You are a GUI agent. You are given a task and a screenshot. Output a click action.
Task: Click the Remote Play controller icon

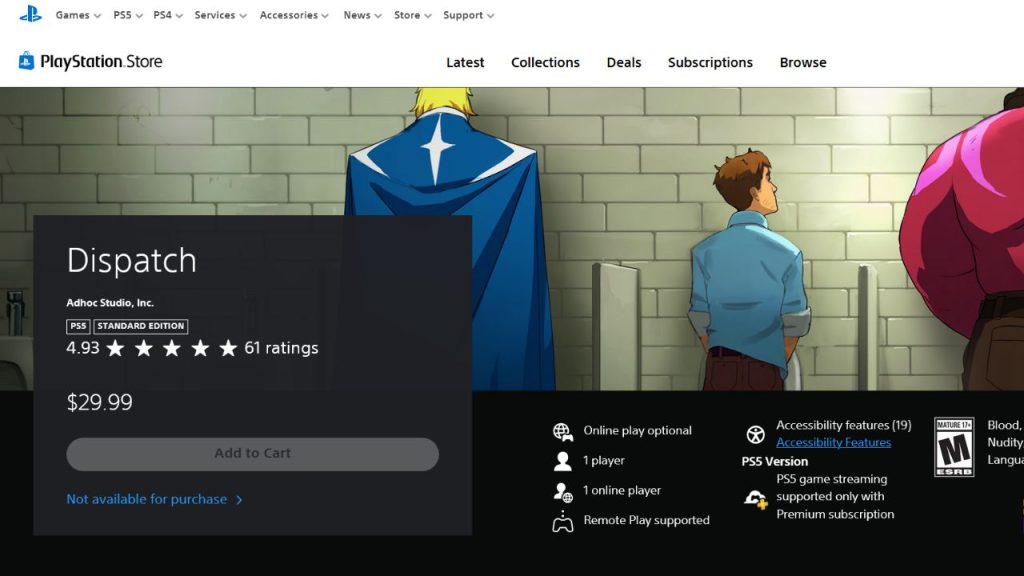click(x=563, y=521)
